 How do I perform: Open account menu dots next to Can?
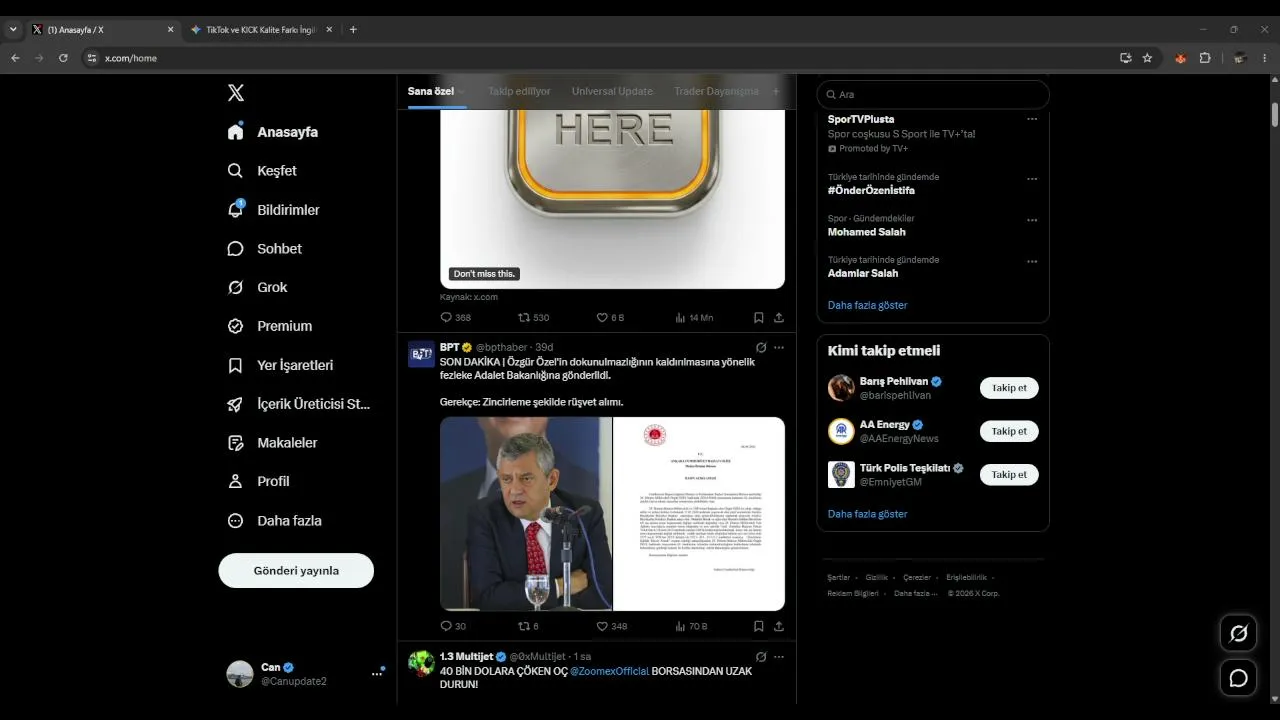tap(377, 674)
